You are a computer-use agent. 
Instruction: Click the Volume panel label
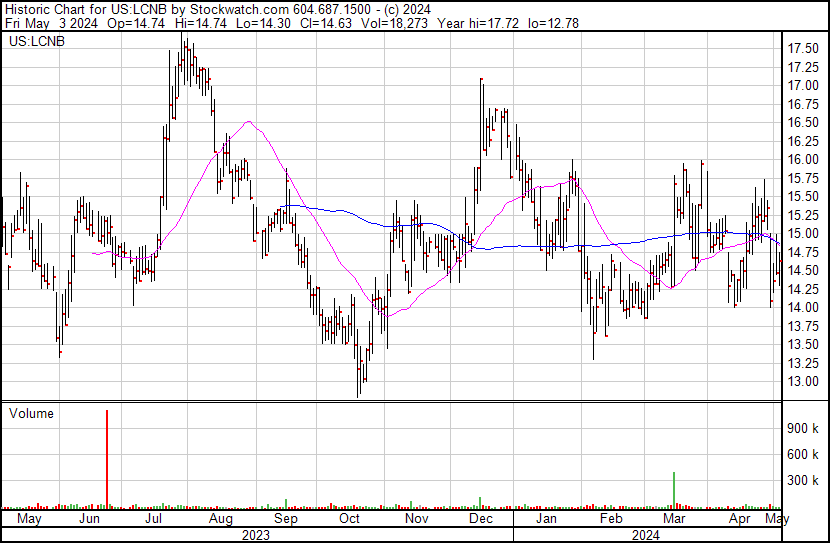31,413
